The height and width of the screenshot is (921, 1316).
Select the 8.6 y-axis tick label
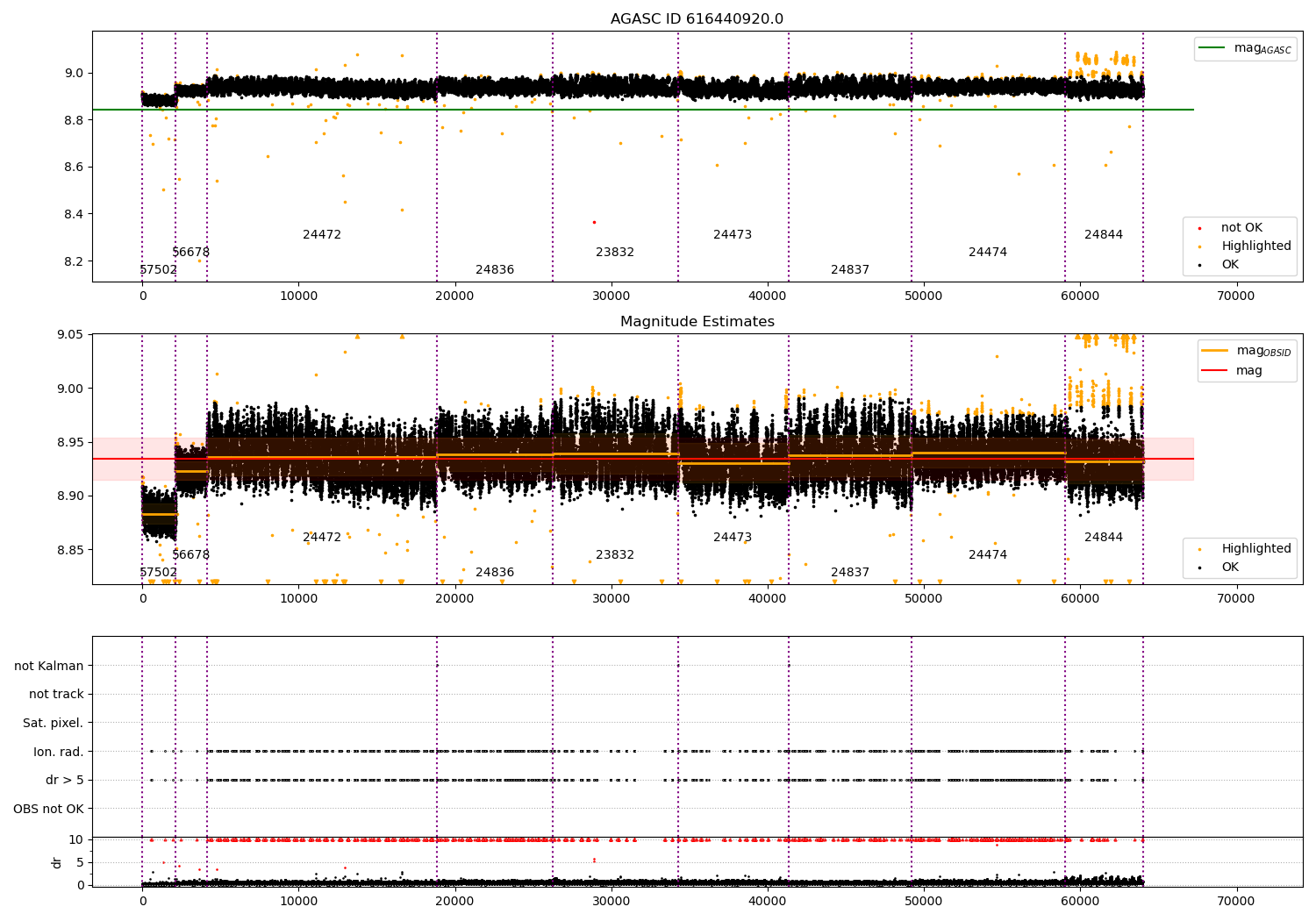coord(73,168)
